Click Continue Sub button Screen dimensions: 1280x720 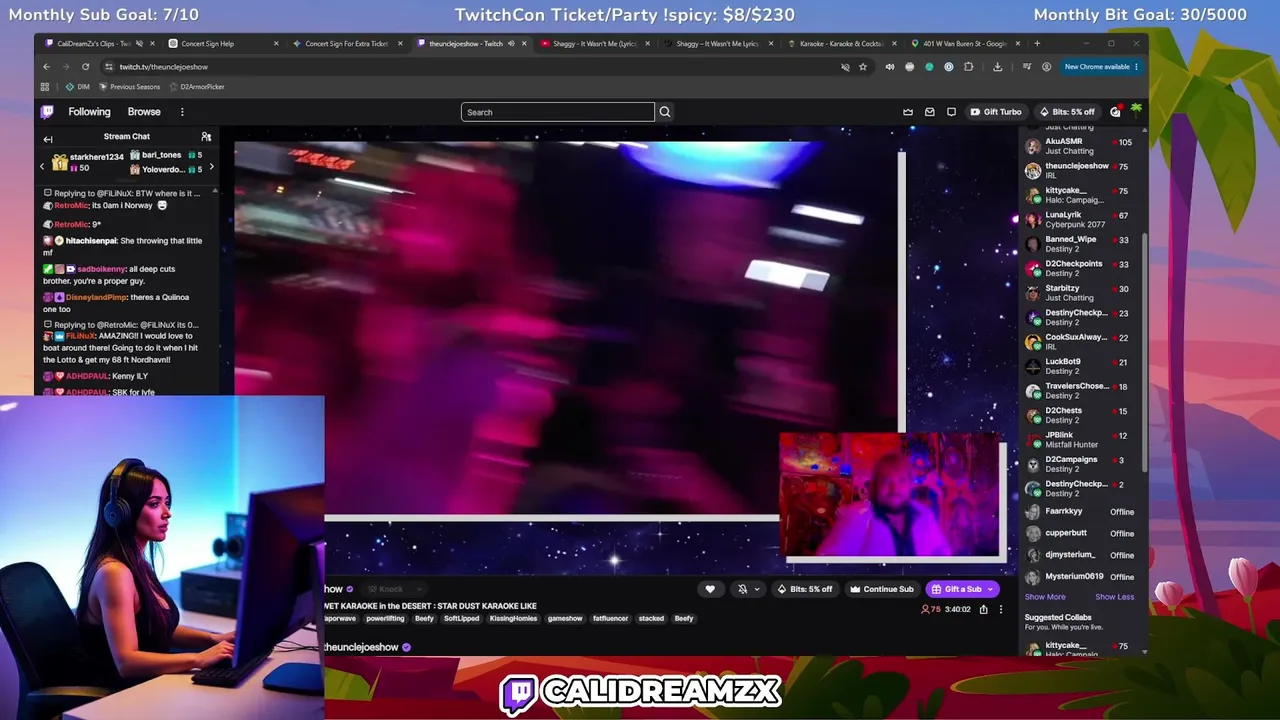click(x=881, y=589)
